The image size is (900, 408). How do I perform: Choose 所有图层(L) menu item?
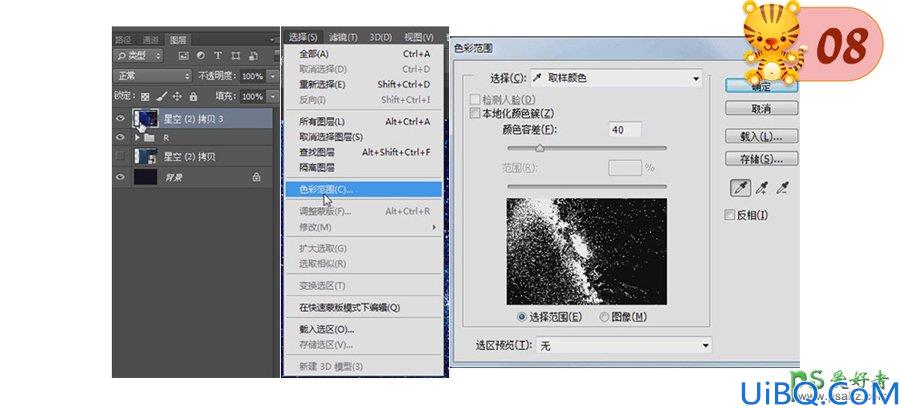(x=363, y=122)
